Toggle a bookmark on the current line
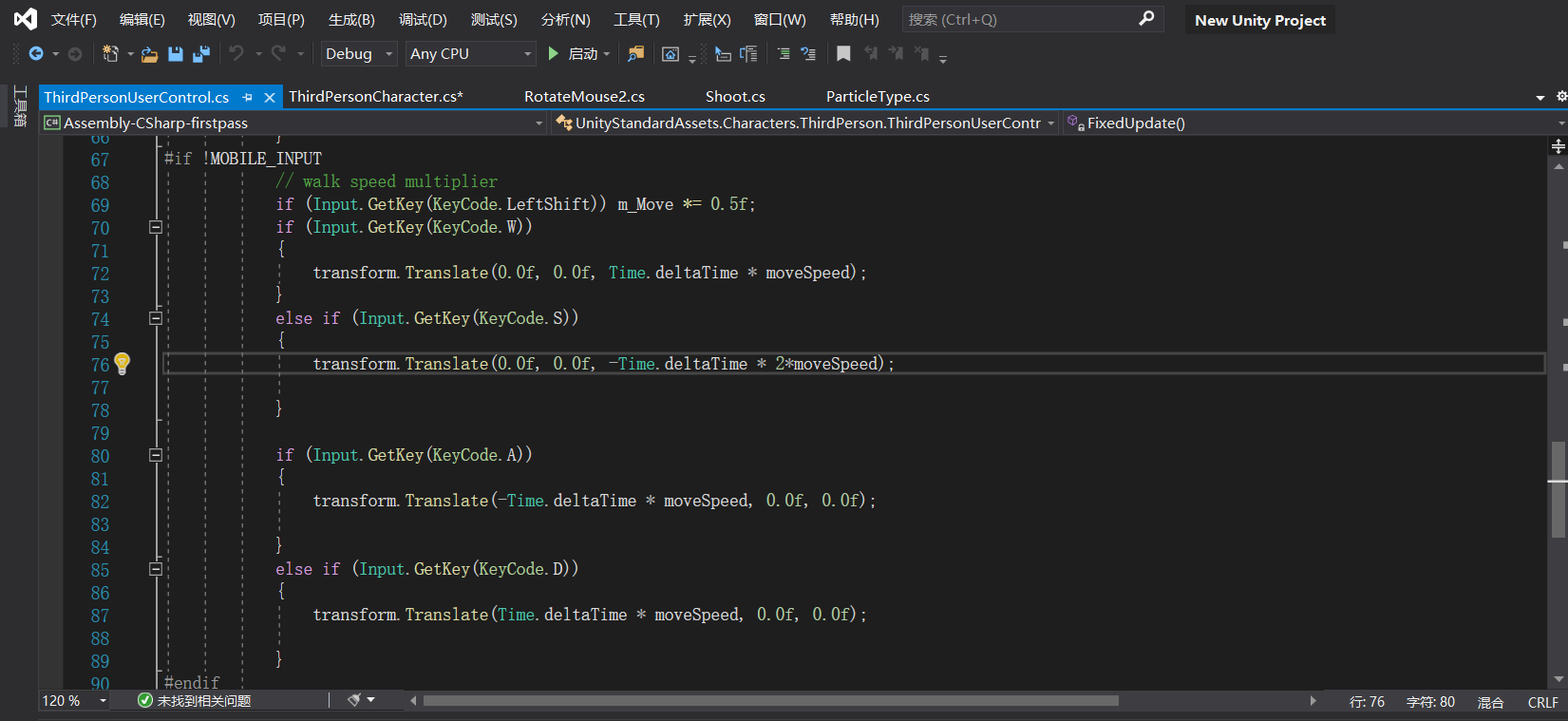1568x721 pixels. pos(843,54)
